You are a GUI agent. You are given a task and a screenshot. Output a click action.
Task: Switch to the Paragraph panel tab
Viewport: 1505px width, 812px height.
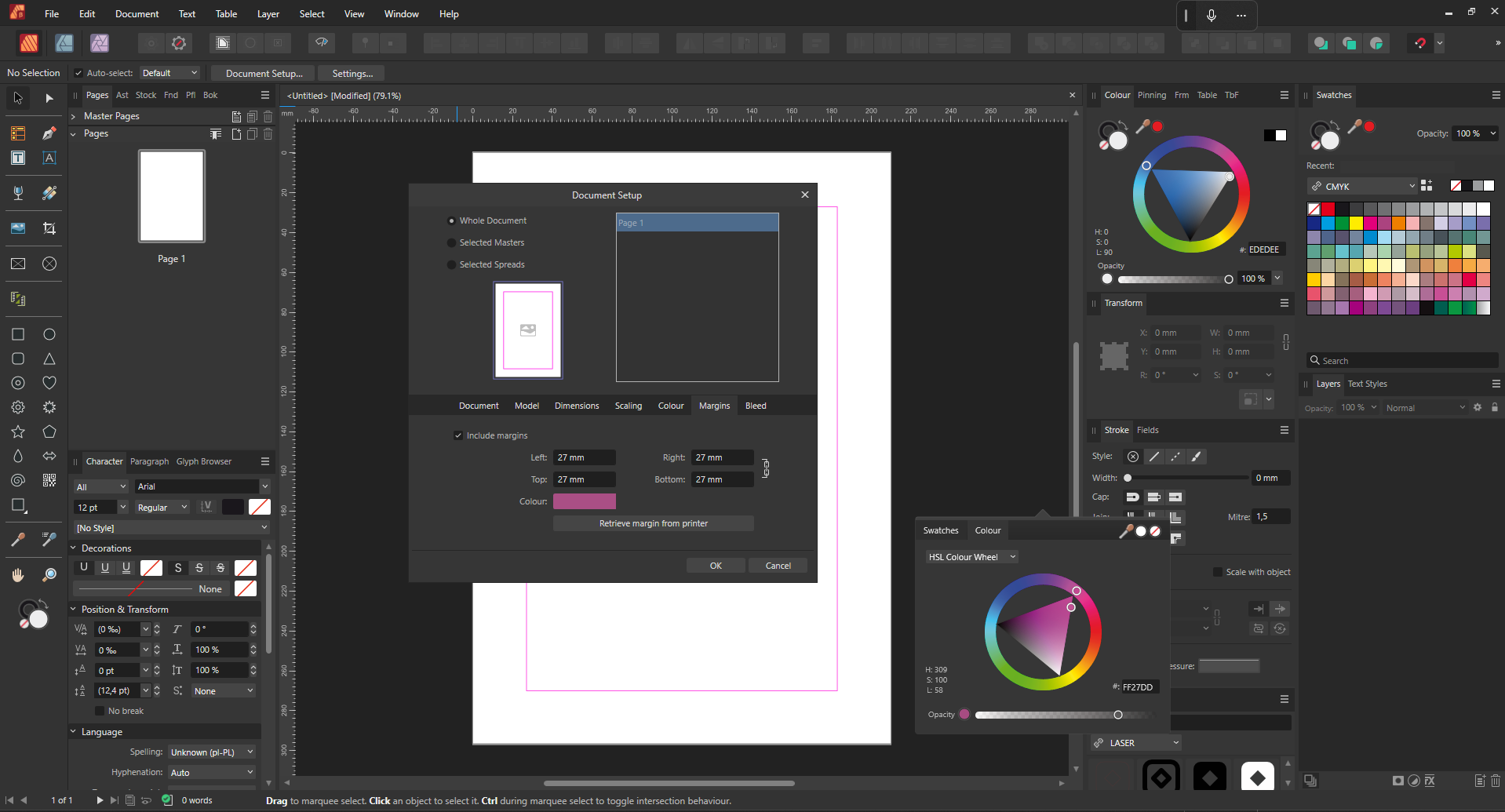[x=149, y=461]
